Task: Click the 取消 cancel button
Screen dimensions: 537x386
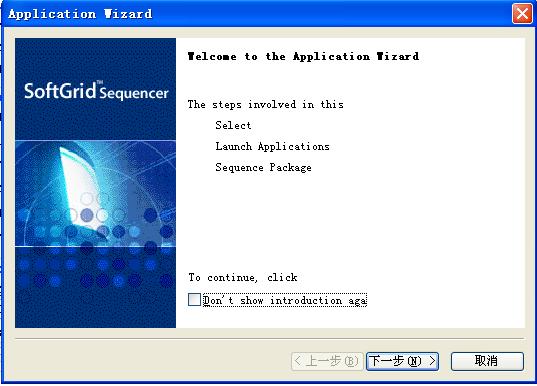Action: click(487, 361)
